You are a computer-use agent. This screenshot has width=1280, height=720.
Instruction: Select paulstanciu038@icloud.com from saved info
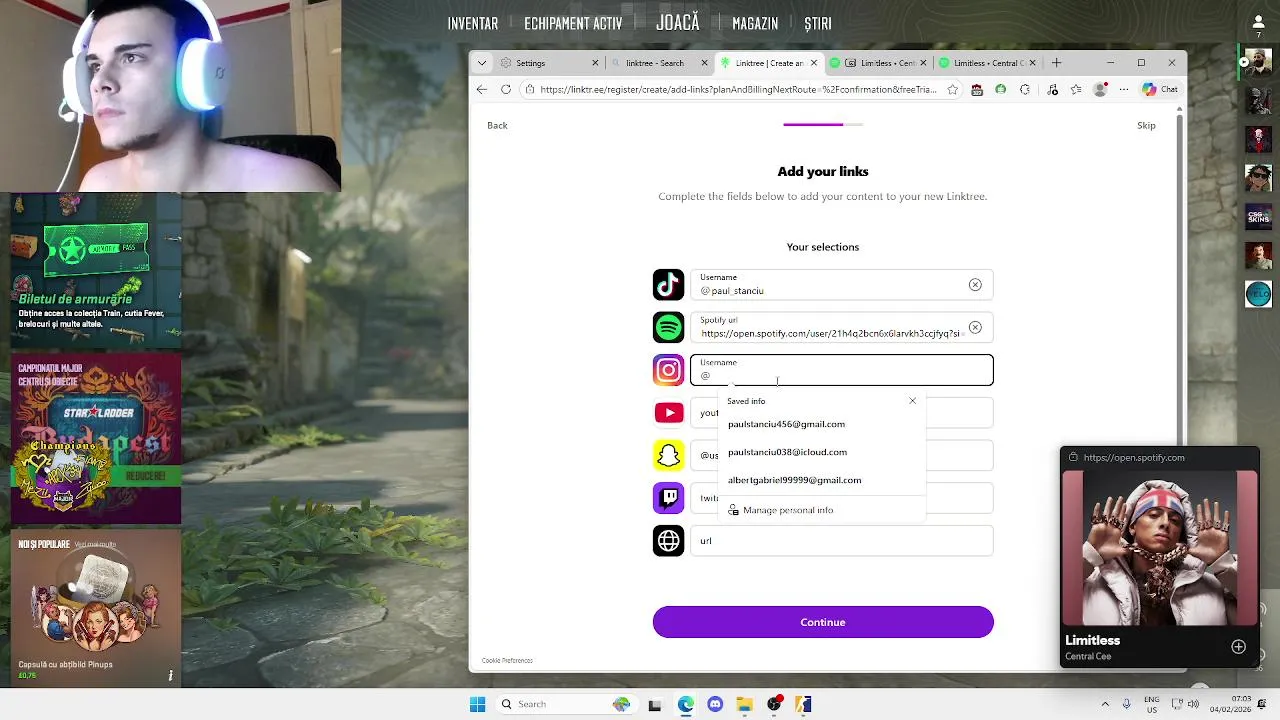pyautogui.click(x=822, y=452)
